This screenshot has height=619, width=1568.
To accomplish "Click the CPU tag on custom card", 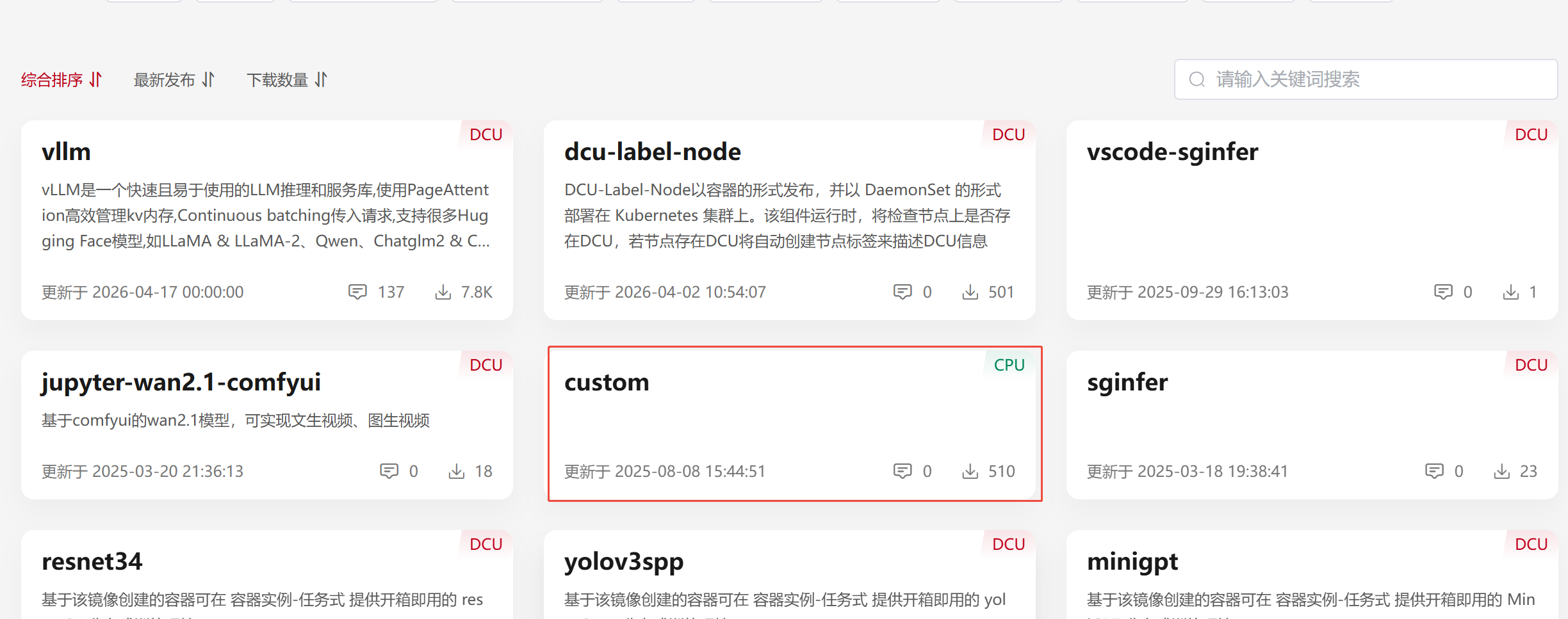I will (1009, 365).
